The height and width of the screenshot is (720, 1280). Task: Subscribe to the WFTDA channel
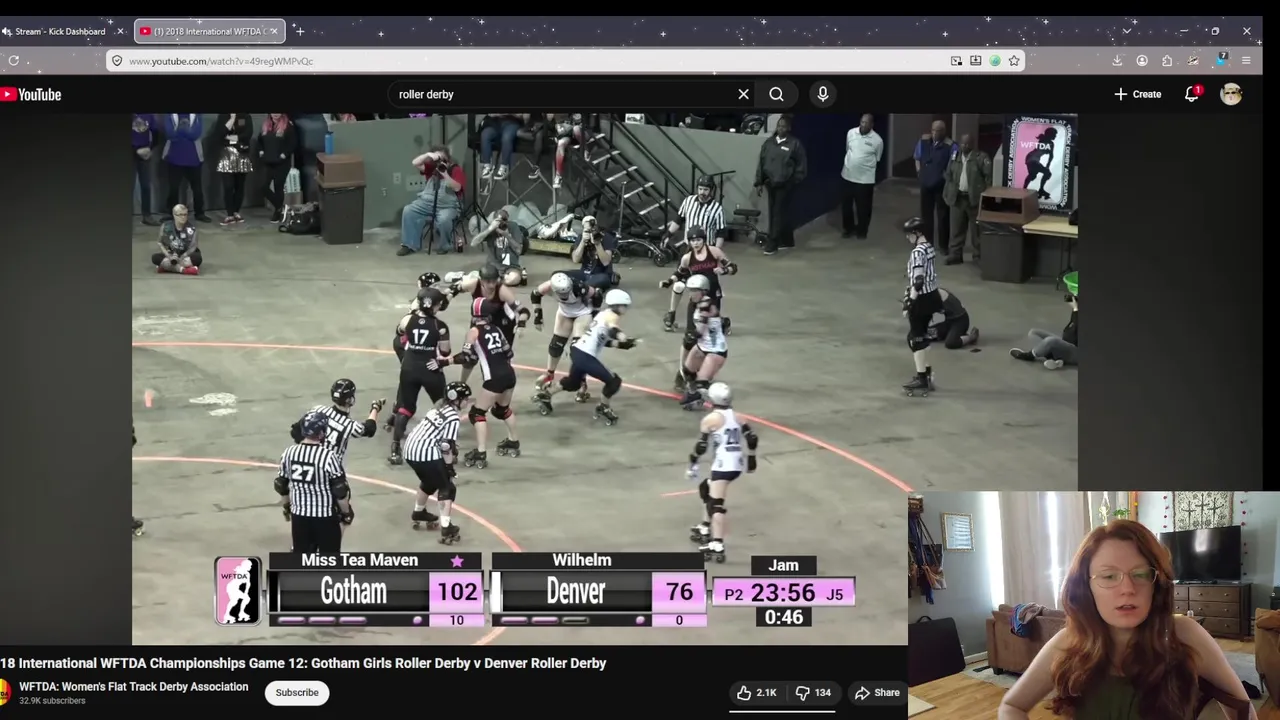(x=297, y=692)
